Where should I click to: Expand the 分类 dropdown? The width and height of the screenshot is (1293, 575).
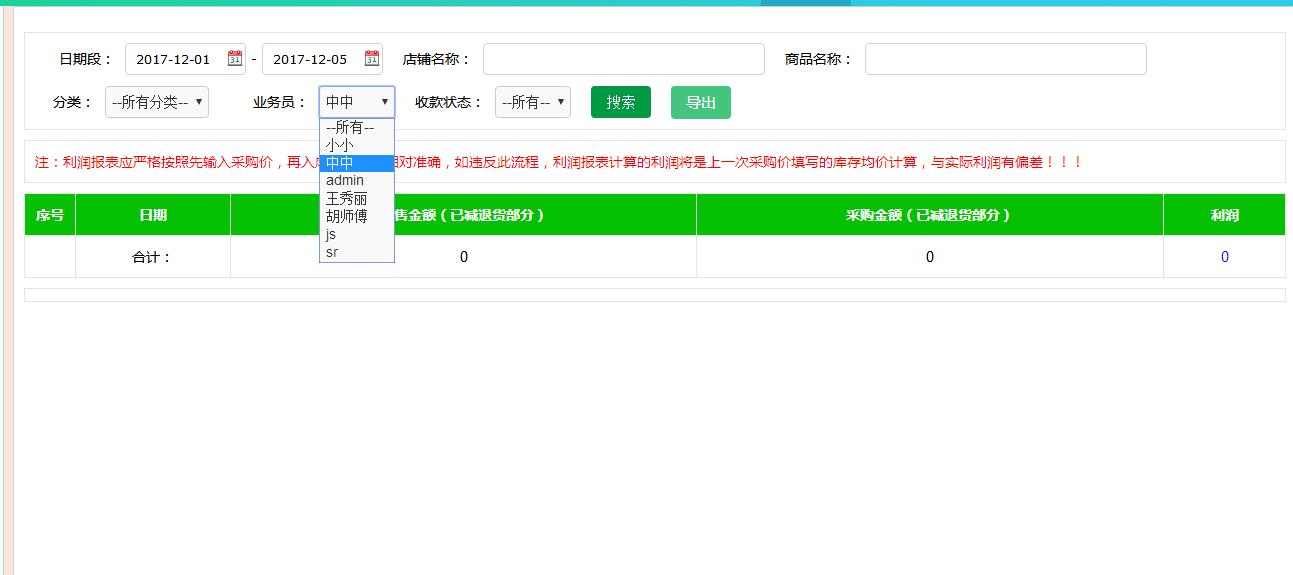[x=157, y=102]
